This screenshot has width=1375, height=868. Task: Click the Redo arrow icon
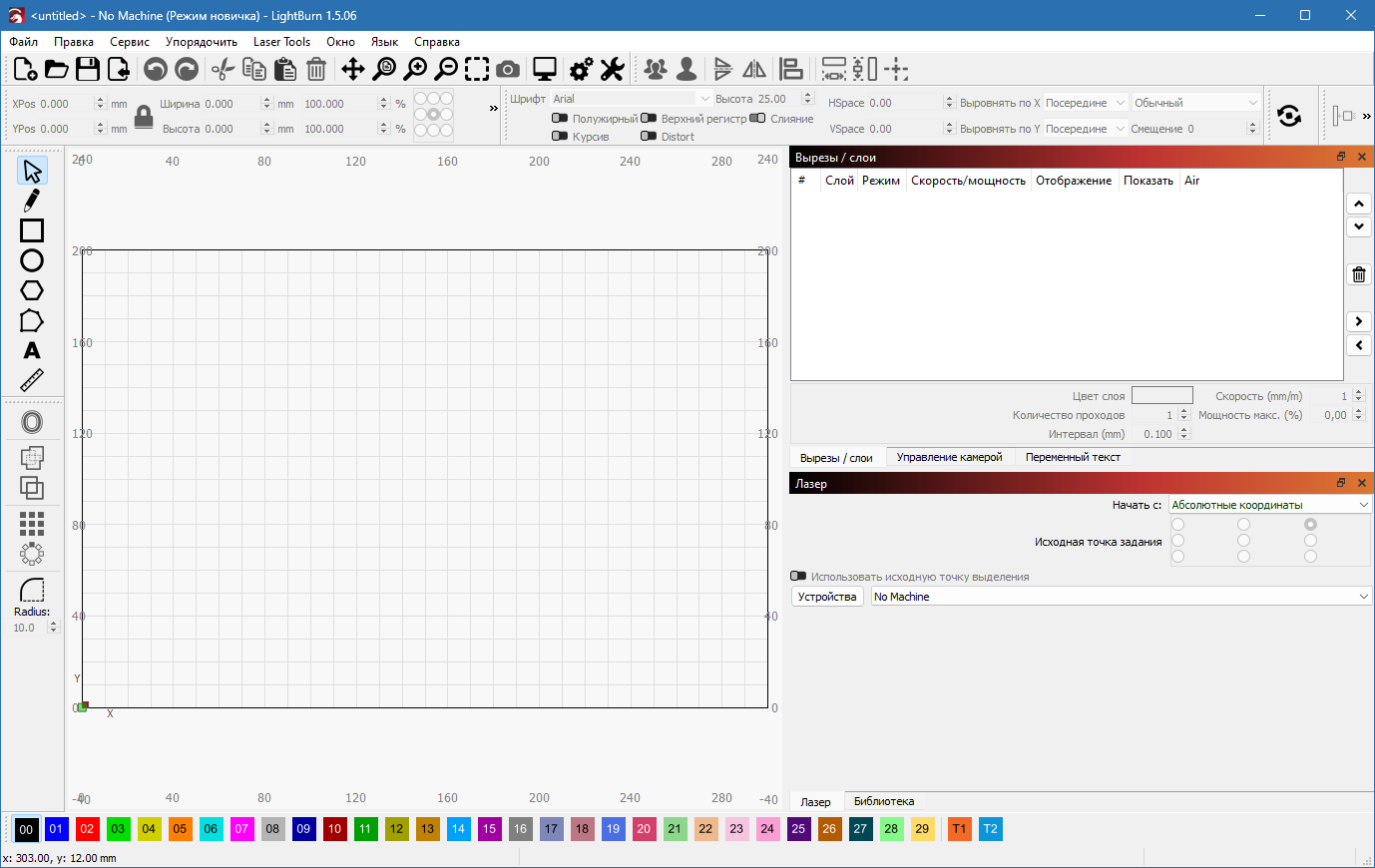(x=187, y=69)
